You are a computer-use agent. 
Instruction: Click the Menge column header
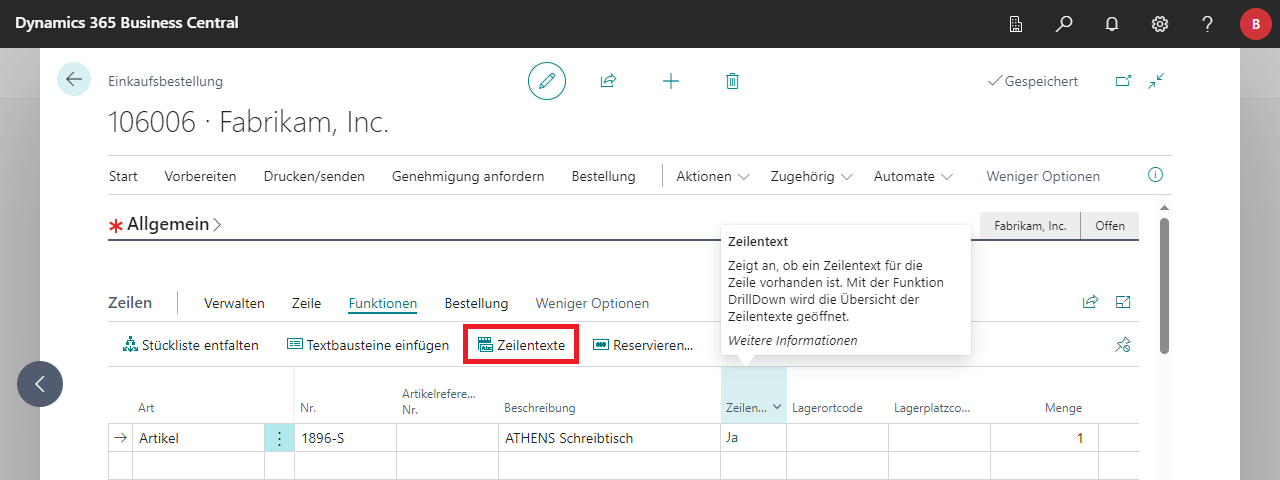click(x=1063, y=408)
